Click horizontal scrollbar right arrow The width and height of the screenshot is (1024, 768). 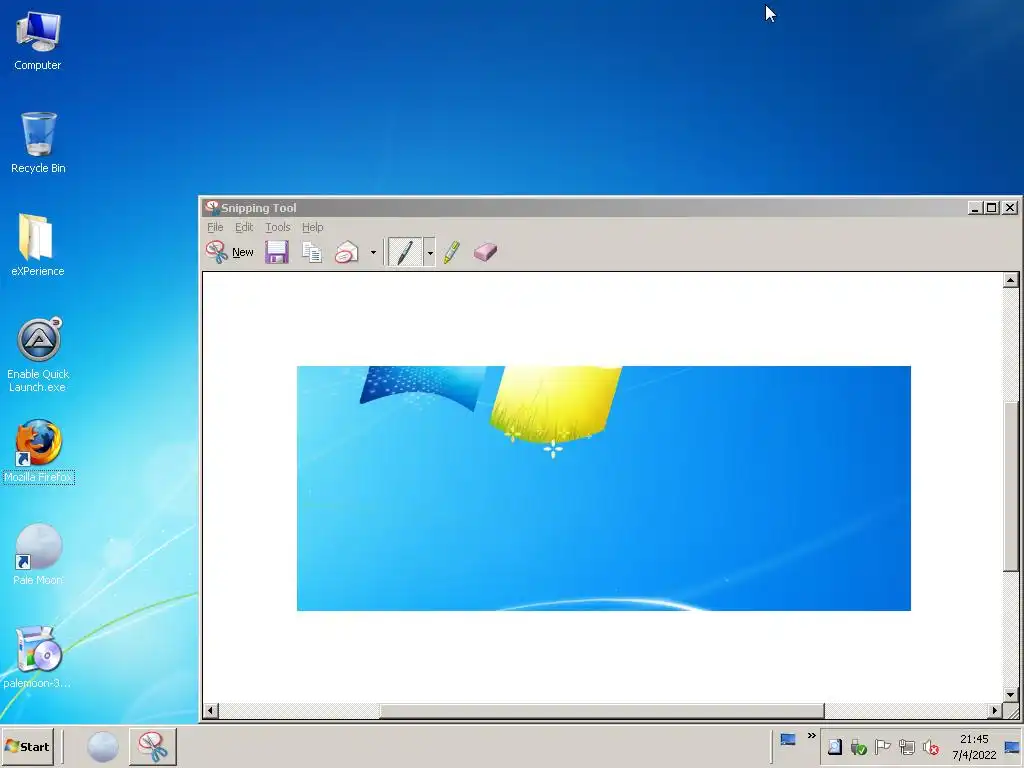coord(995,711)
